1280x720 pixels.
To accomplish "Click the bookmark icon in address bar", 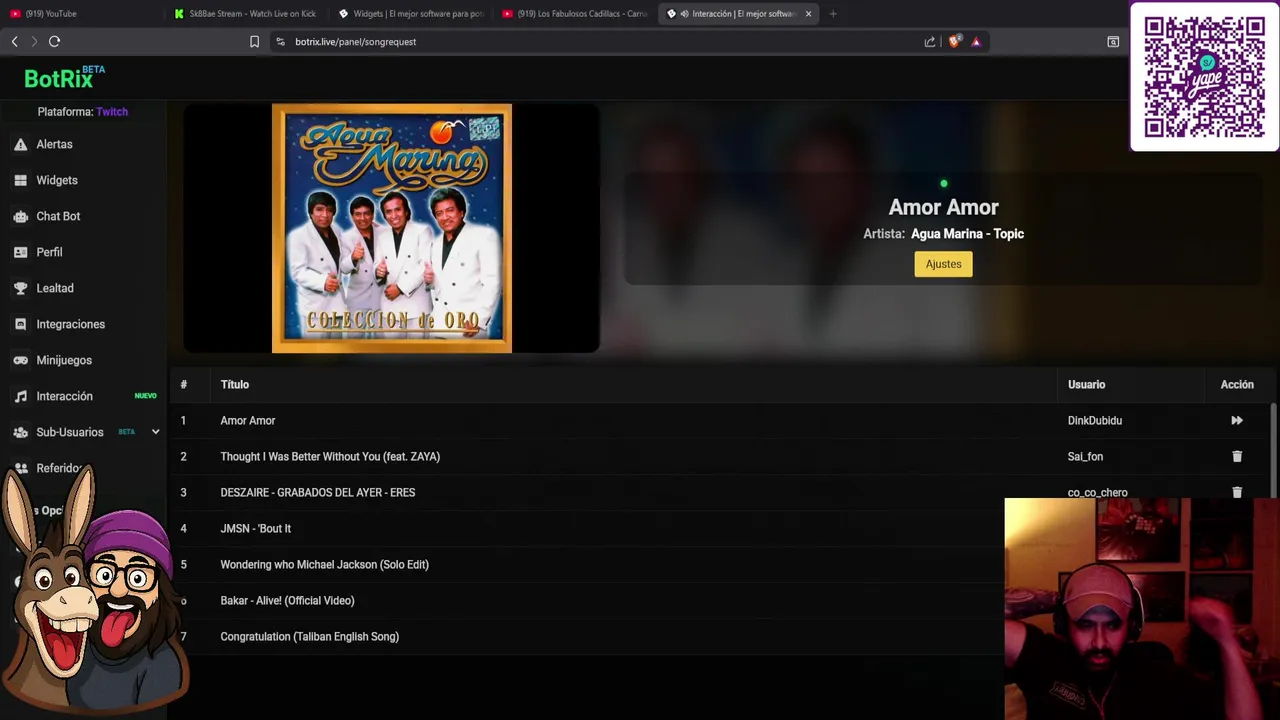I will coord(254,41).
